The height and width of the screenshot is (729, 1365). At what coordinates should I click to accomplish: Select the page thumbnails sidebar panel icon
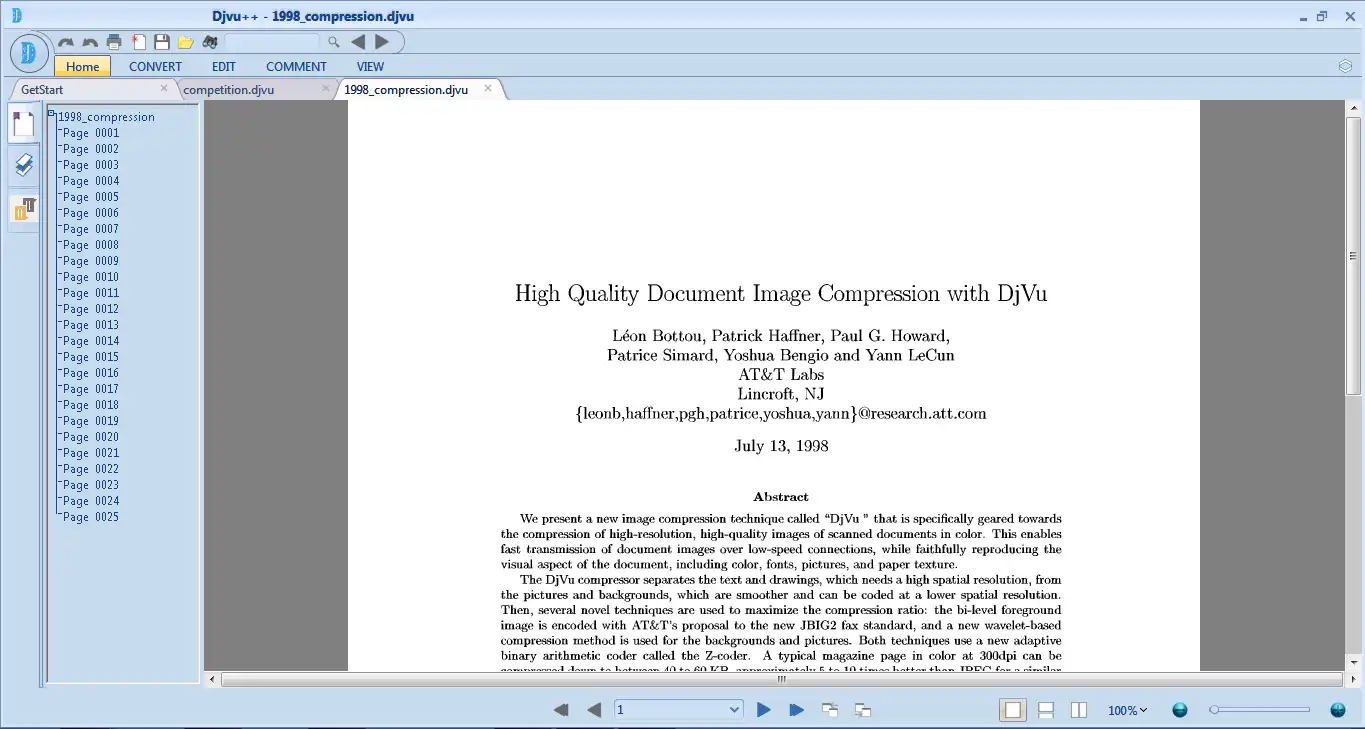(24, 124)
